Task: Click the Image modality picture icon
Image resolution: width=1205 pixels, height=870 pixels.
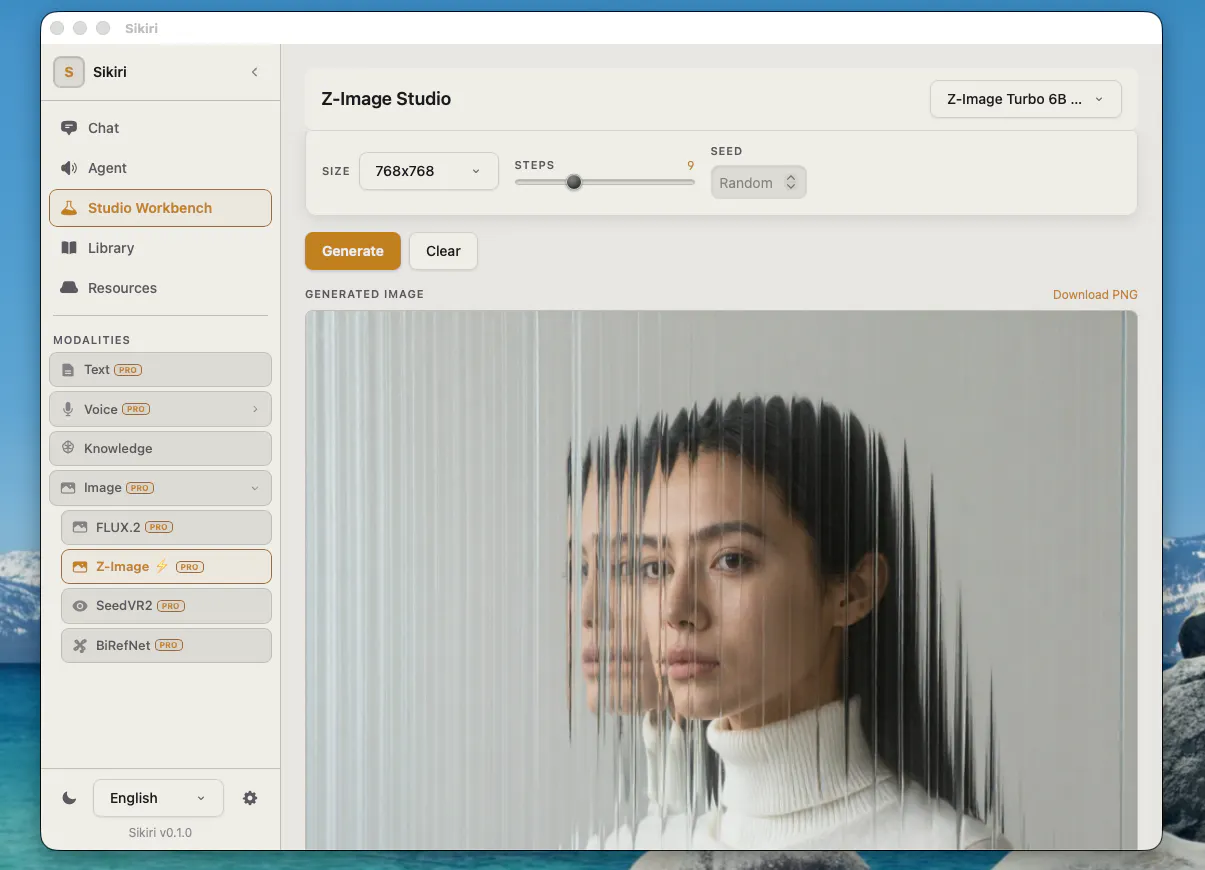Action: 68,488
